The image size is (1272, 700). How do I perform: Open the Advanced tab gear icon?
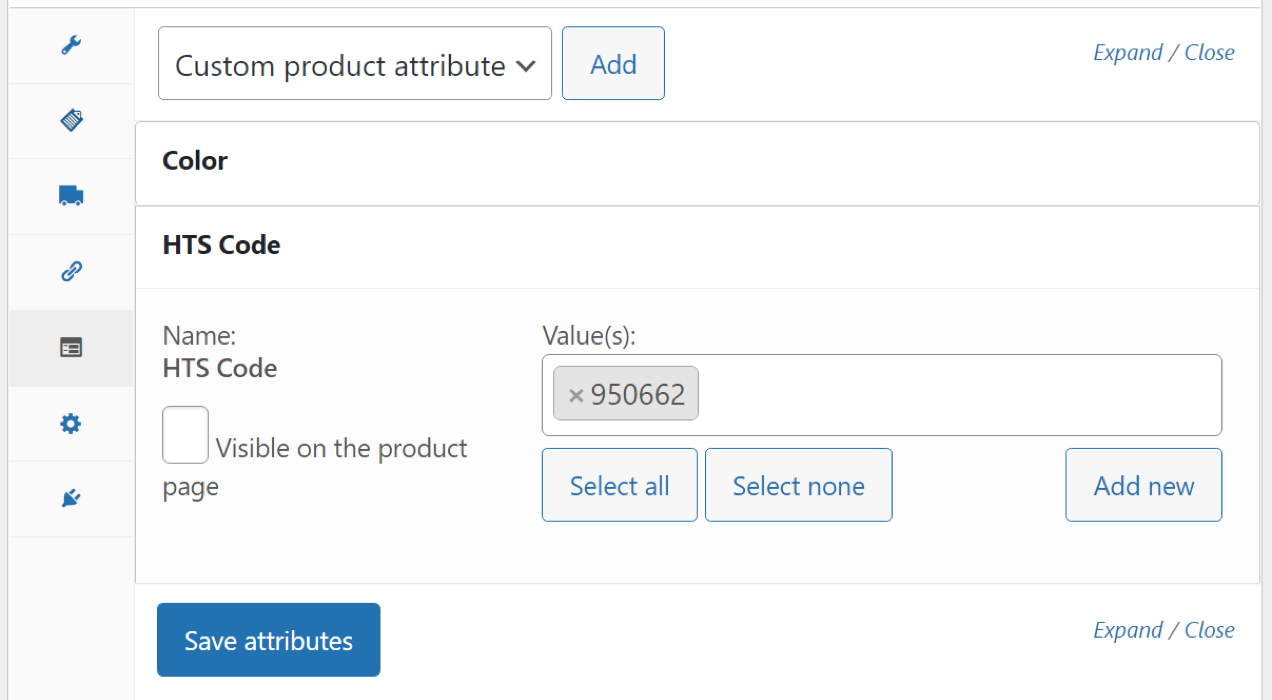tap(71, 424)
